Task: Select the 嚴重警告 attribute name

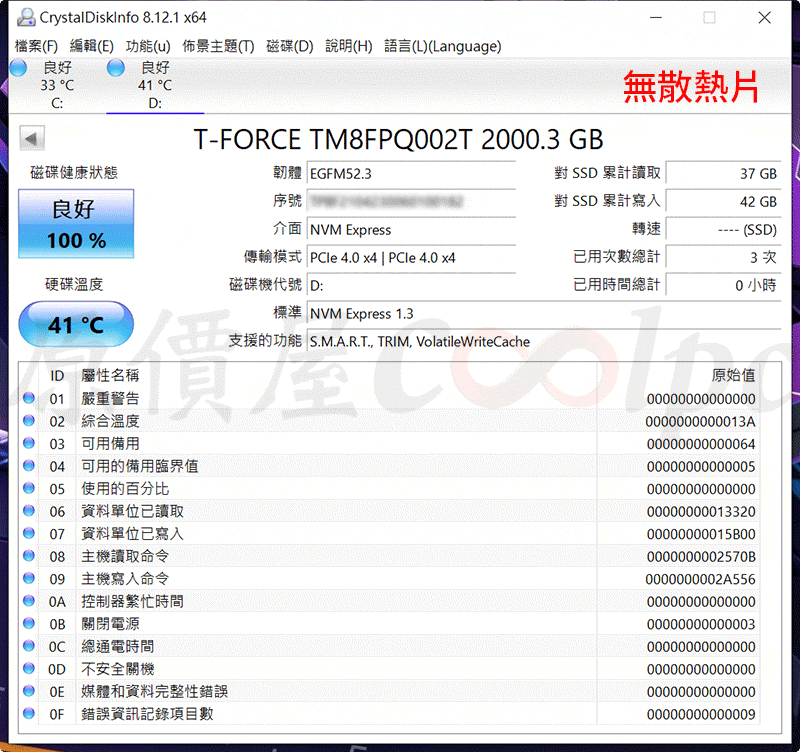Action: coord(110,398)
